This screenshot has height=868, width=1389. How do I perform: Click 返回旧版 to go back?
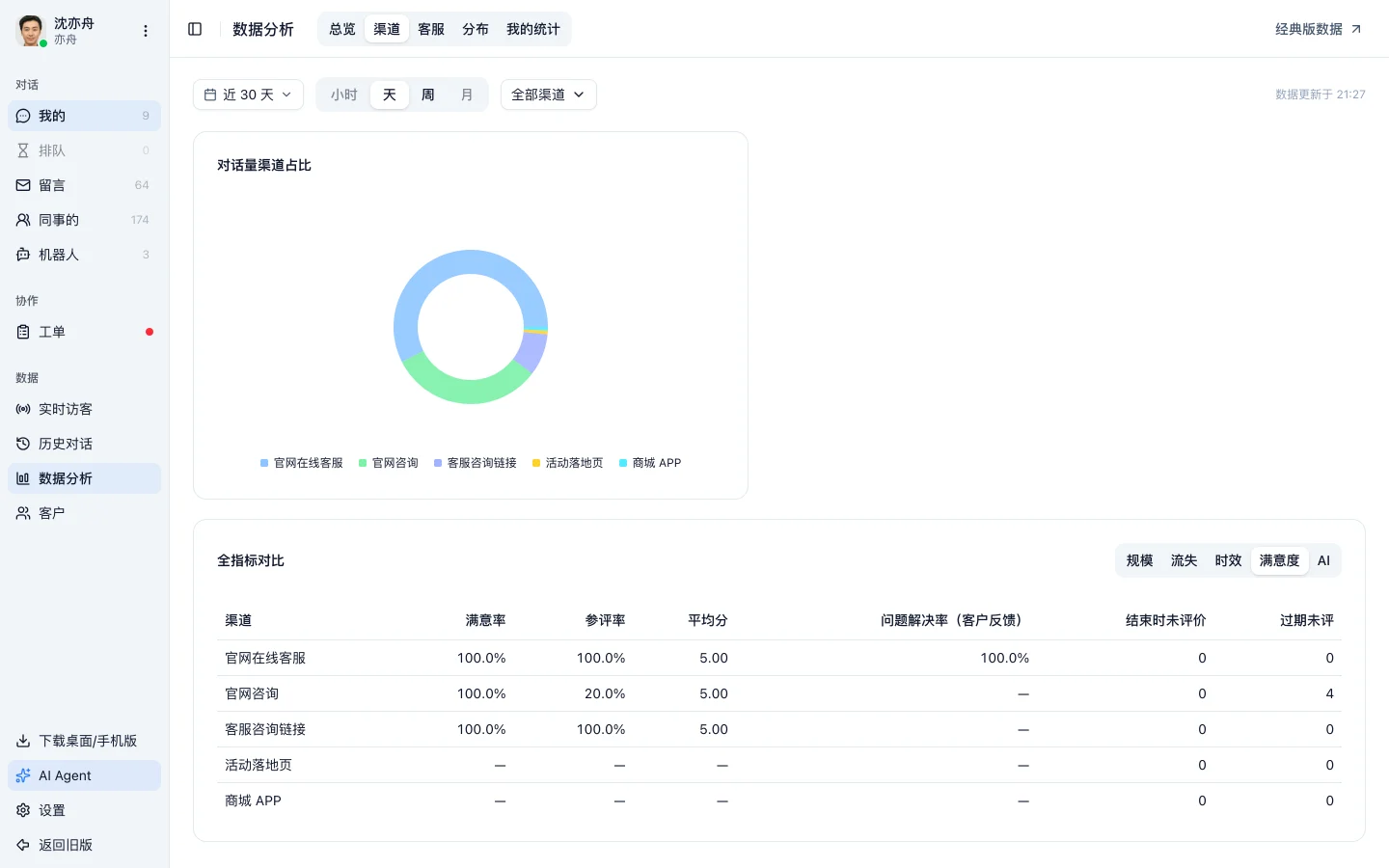[x=84, y=845]
